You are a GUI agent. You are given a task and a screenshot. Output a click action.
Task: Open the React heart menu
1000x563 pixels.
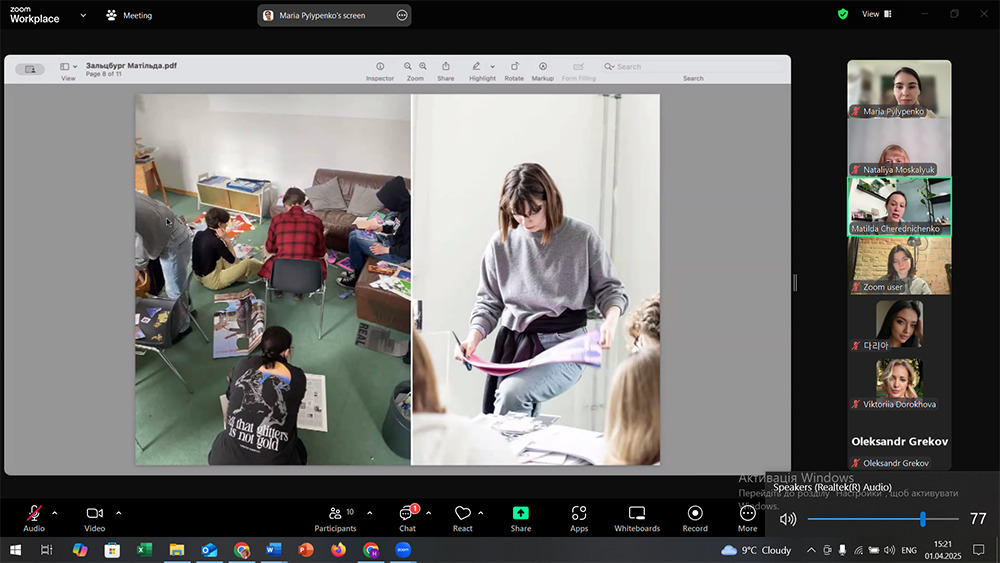462,518
